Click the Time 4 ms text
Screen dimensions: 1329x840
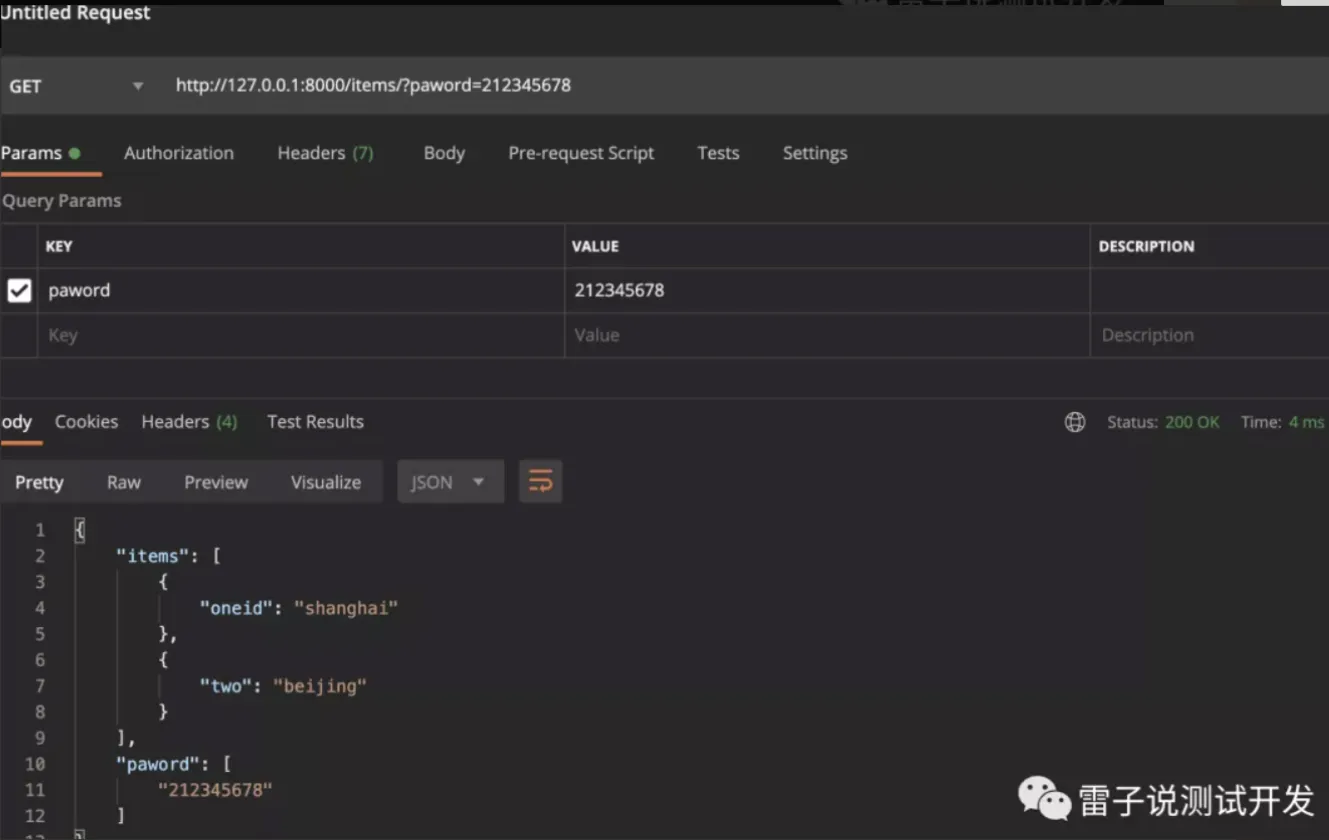(1282, 422)
